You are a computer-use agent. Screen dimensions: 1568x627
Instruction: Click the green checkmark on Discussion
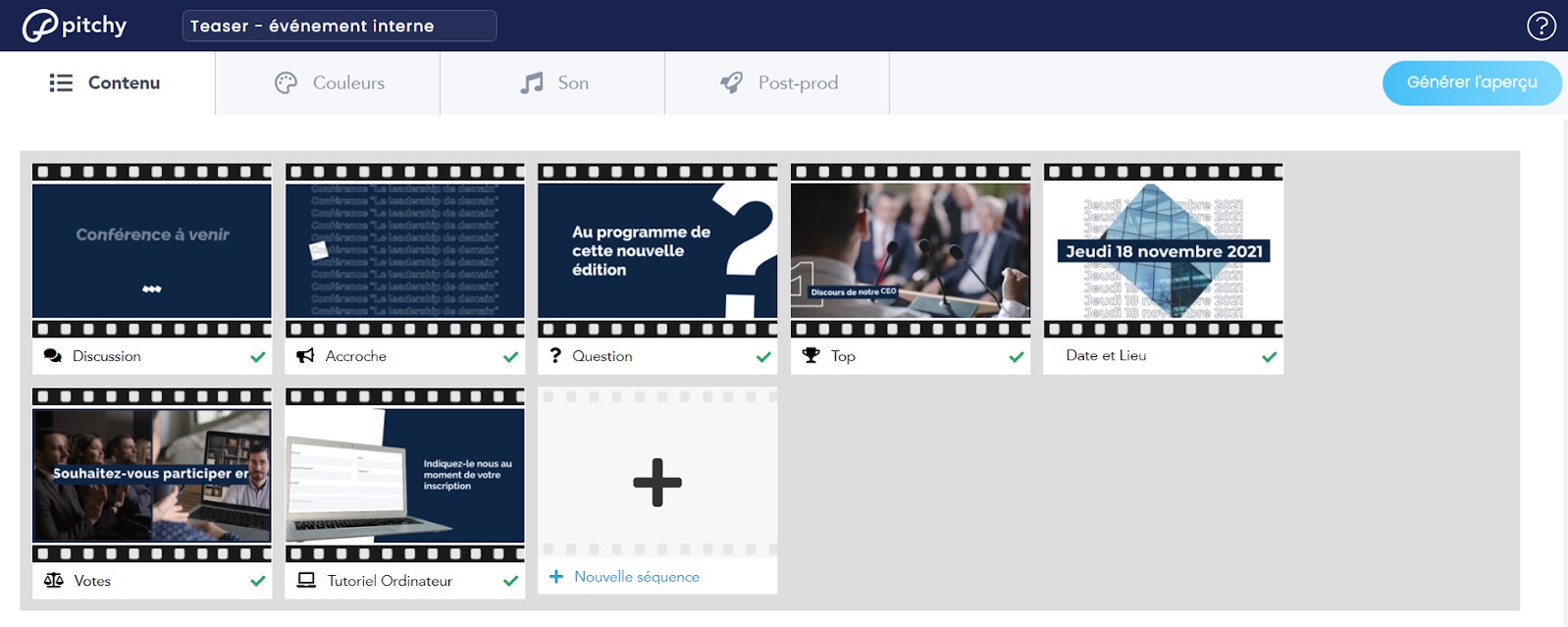(x=258, y=357)
